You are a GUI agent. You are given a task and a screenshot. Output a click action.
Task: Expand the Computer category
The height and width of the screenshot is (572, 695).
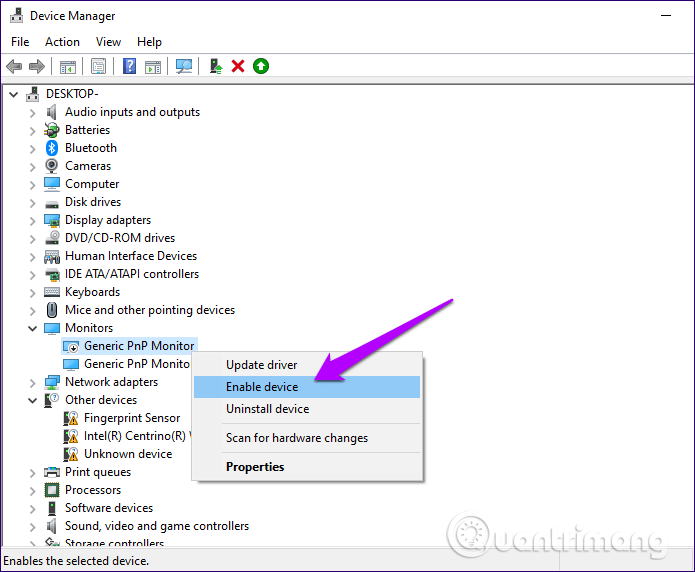pyautogui.click(x=32, y=184)
